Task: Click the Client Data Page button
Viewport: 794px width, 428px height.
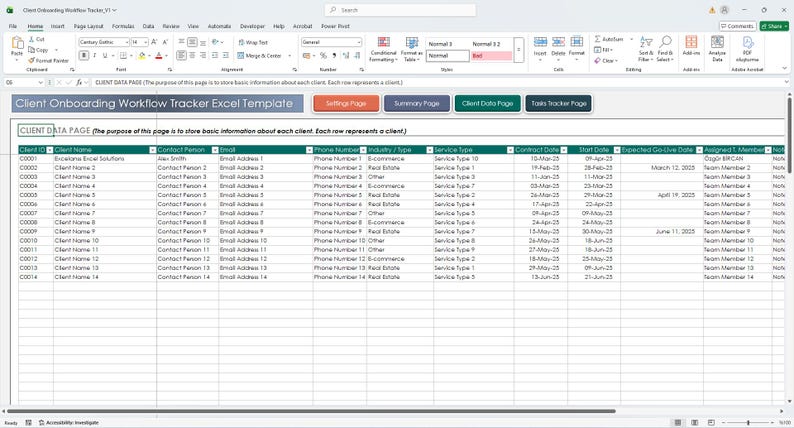Action: 487,103
